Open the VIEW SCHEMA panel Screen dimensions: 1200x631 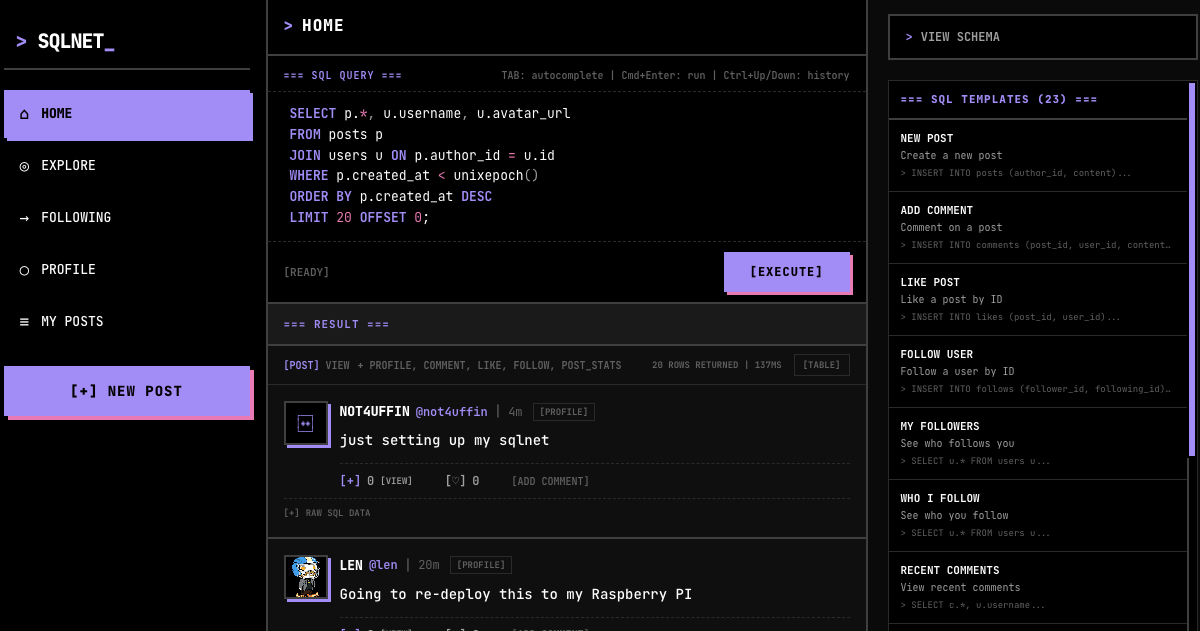pyautogui.click(x=1042, y=37)
